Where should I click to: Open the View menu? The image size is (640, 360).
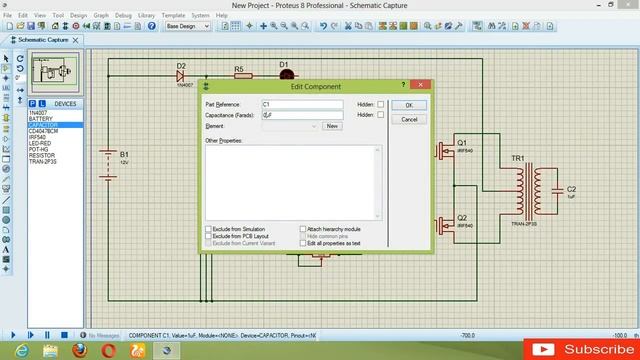pyautogui.click(x=40, y=16)
